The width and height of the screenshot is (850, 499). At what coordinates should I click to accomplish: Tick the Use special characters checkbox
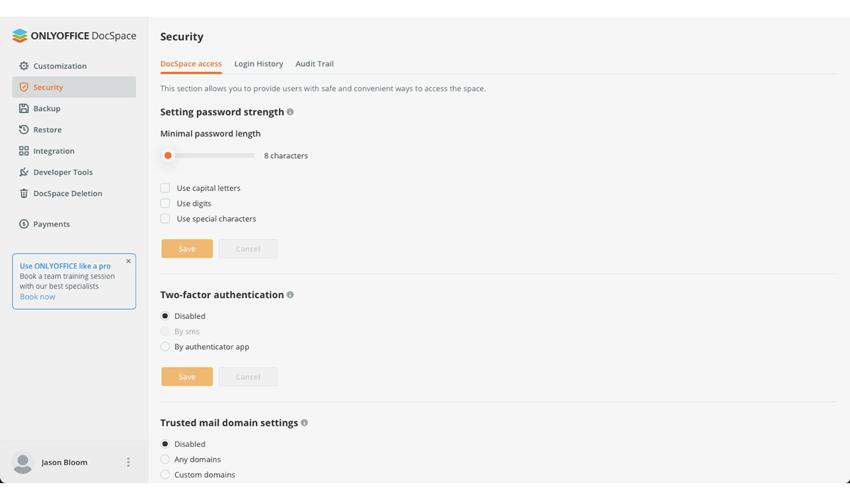(165, 219)
